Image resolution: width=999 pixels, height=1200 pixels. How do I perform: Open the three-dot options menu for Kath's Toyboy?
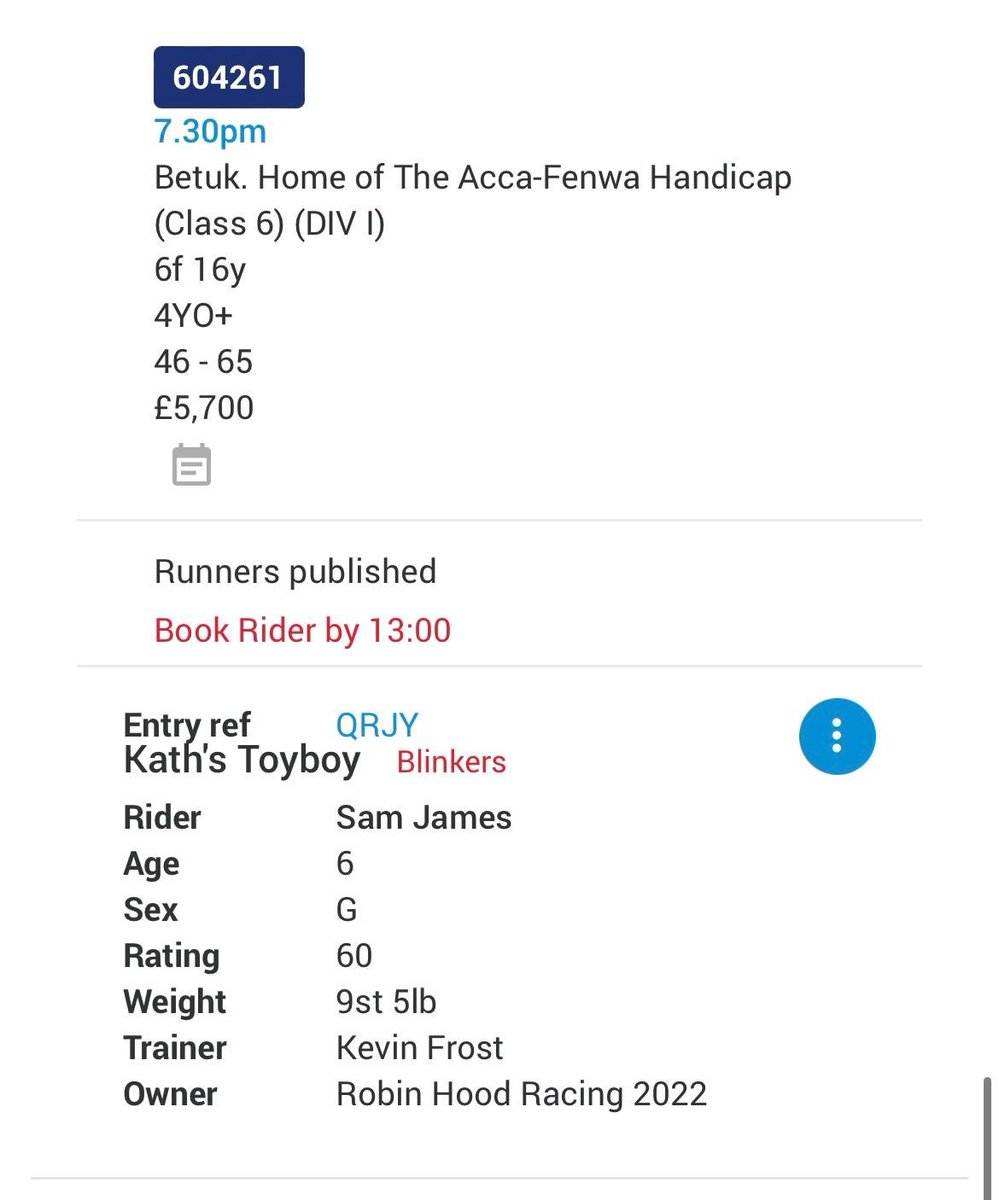pos(837,736)
